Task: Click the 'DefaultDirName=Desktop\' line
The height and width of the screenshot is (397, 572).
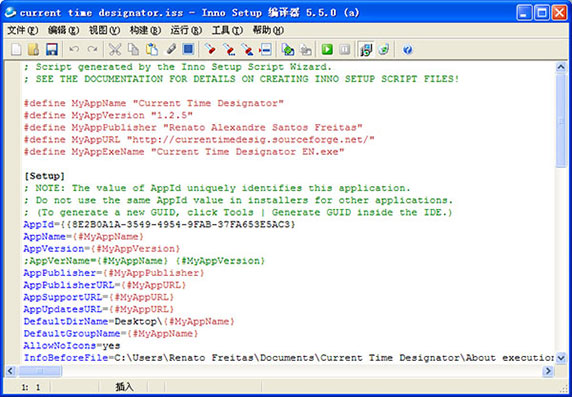Action: point(129,321)
